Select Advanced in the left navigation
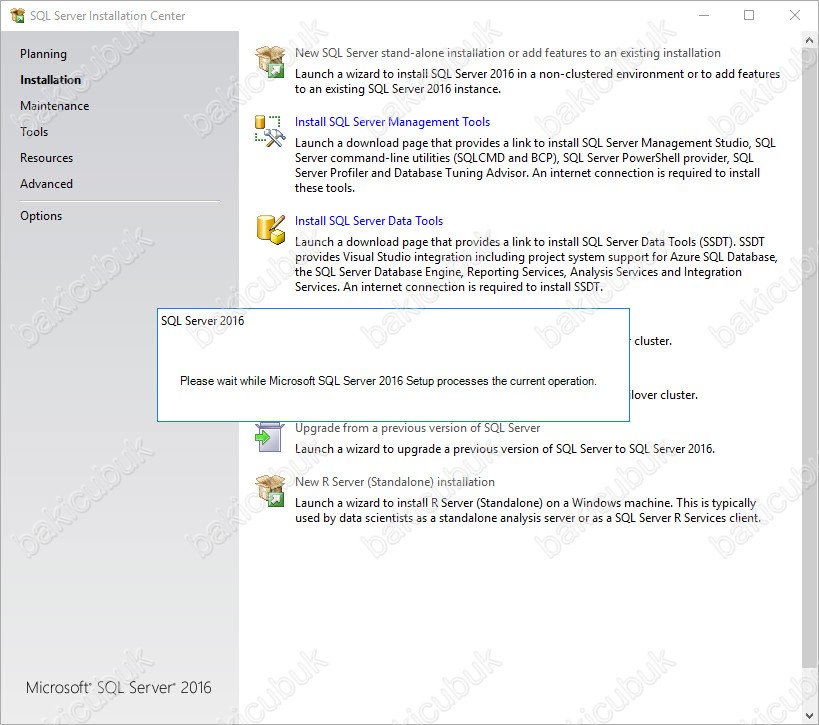Viewport: 819px width, 725px height. pos(46,184)
